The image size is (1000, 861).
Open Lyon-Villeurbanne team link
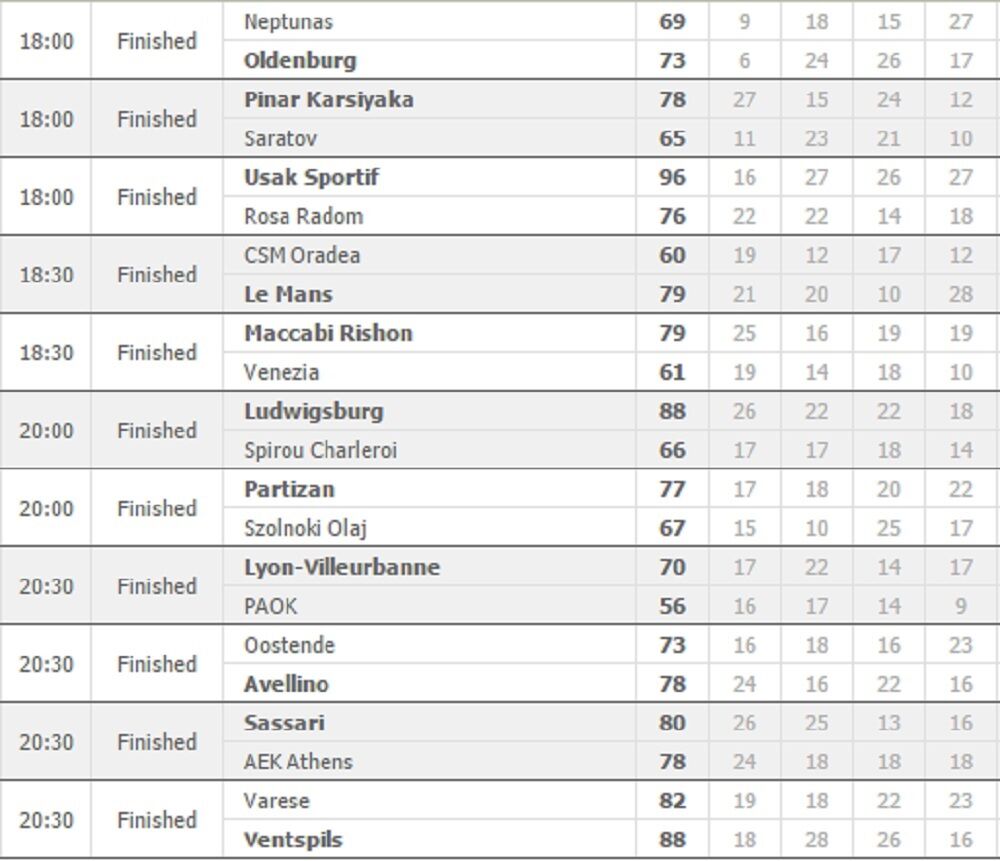point(342,568)
